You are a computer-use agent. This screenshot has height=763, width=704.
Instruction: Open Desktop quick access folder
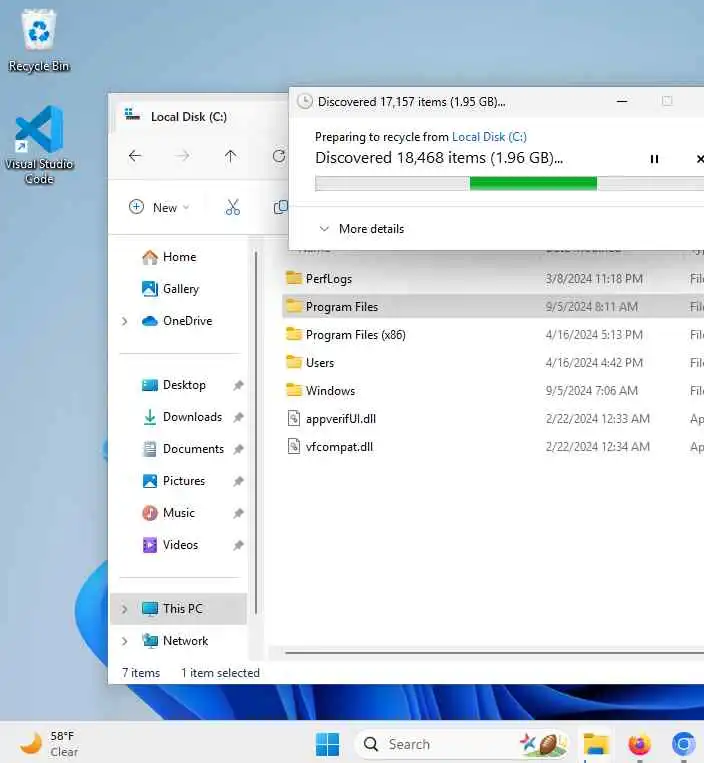(x=174, y=385)
